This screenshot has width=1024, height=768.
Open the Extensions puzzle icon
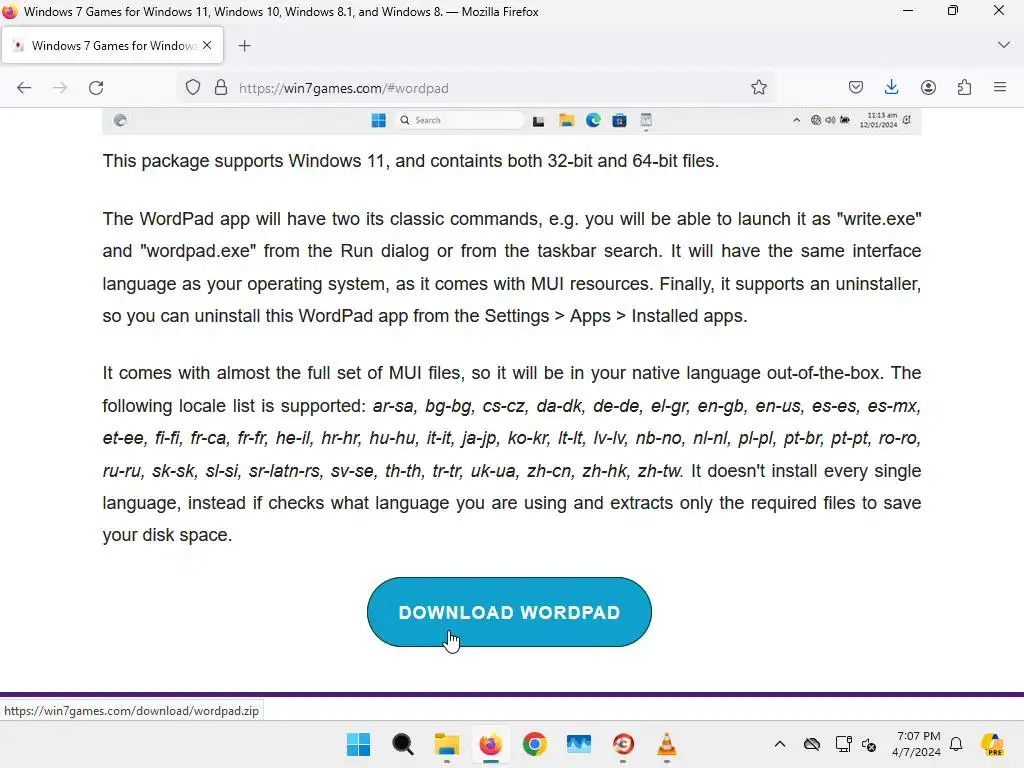point(964,88)
